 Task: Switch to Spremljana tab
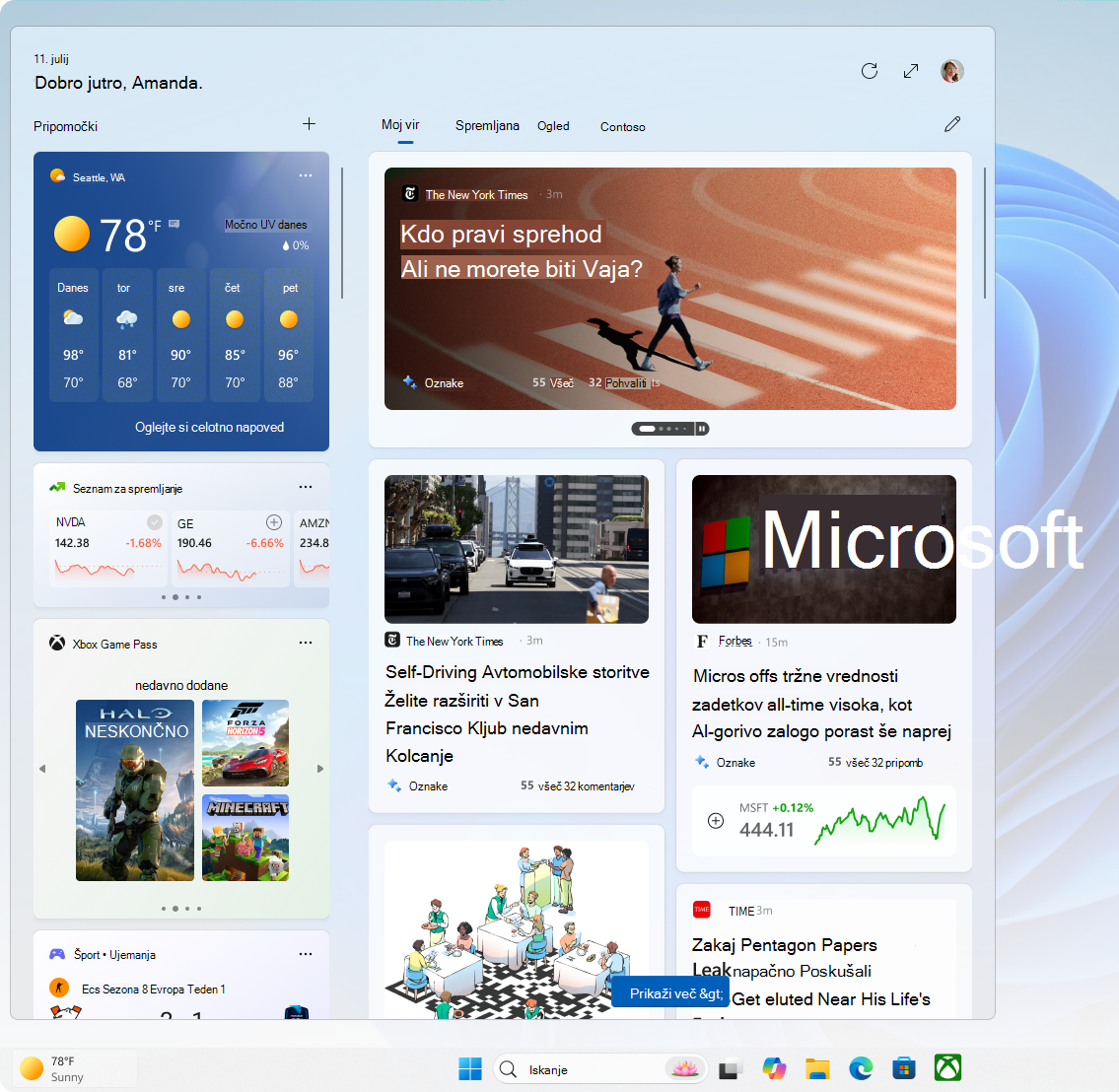pyautogui.click(x=487, y=125)
